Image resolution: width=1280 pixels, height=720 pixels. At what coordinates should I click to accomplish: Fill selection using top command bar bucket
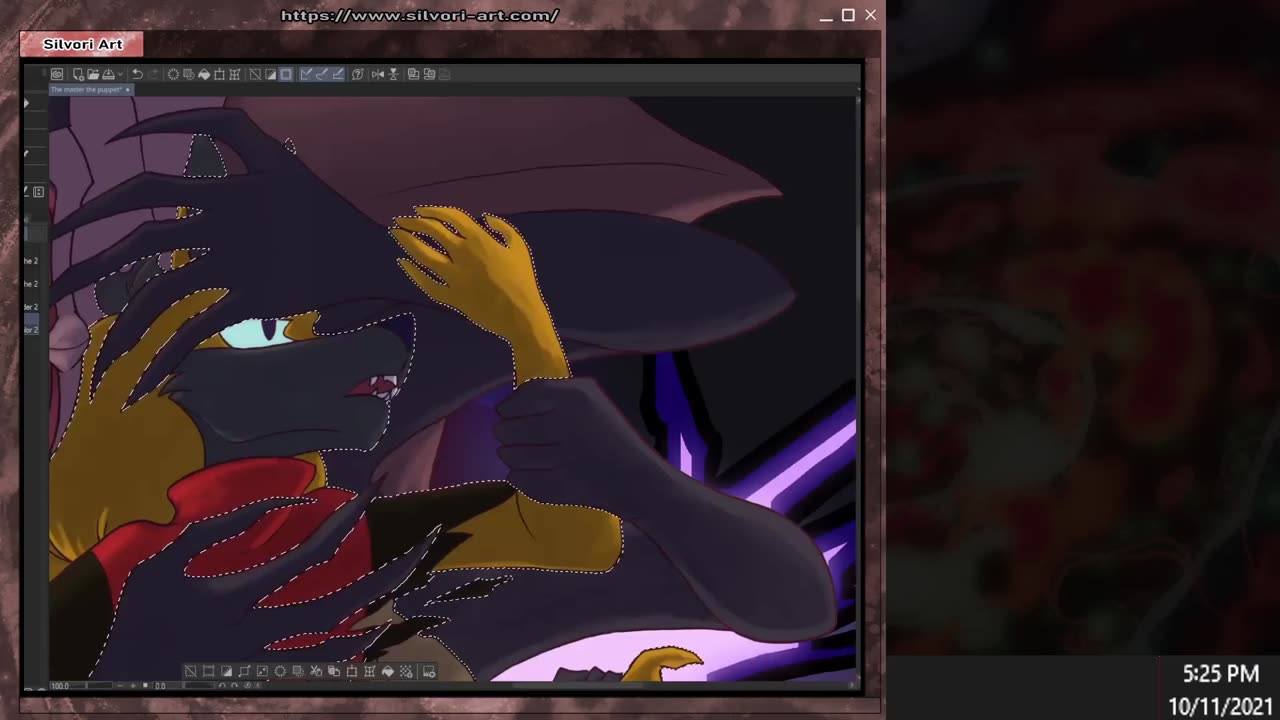point(204,74)
